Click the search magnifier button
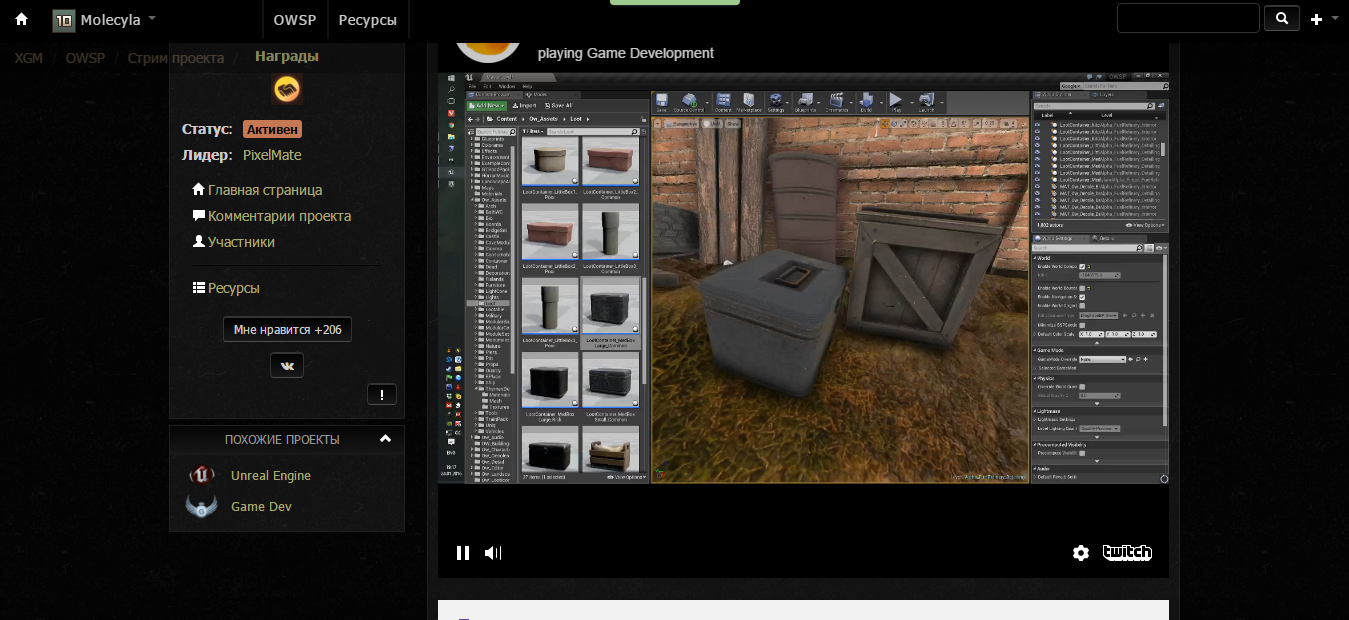The height and width of the screenshot is (620, 1349). (x=1281, y=18)
